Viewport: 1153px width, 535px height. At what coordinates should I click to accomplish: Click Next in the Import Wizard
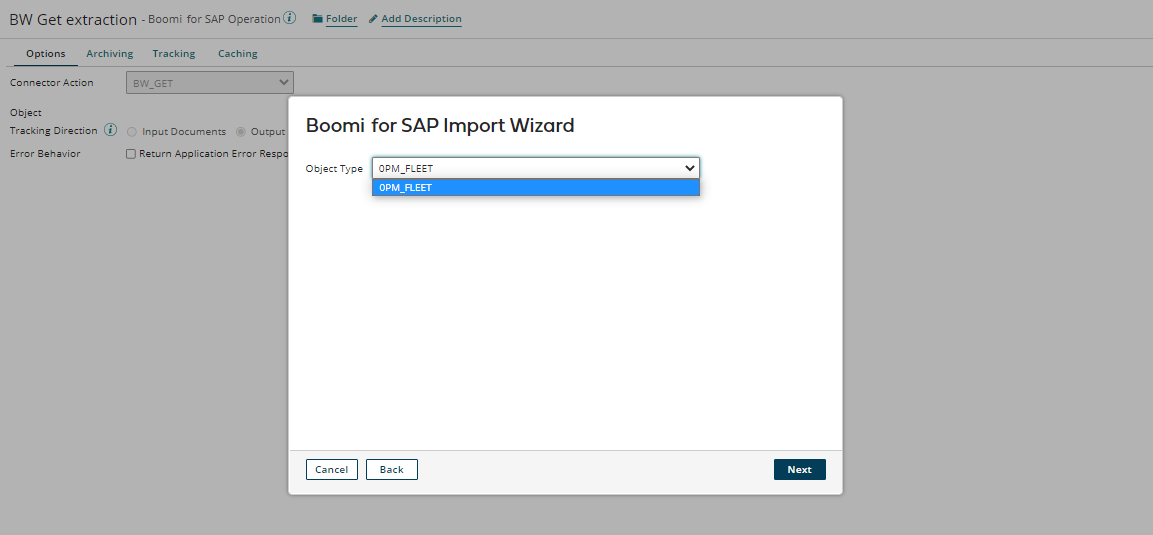[799, 470]
